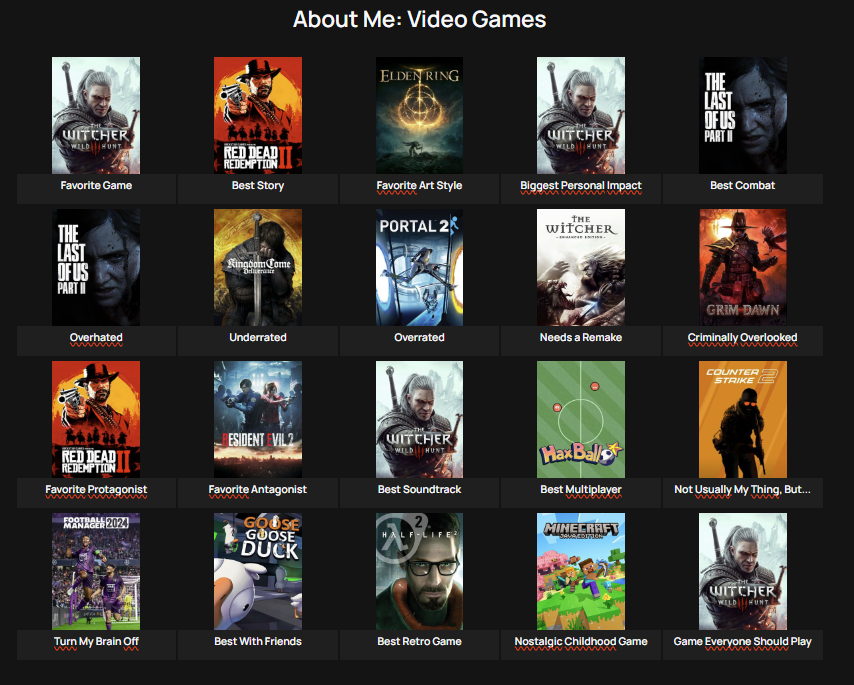Select the "Overrated" label

(x=419, y=337)
